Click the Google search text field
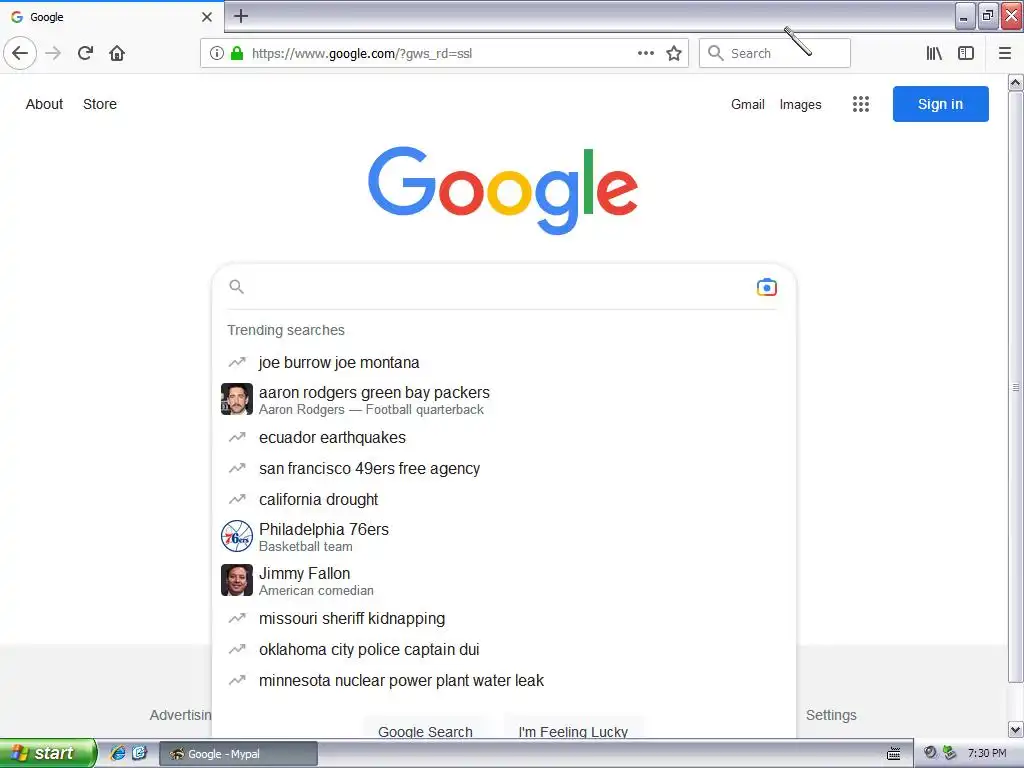Image resolution: width=1024 pixels, height=768 pixels. (x=500, y=287)
